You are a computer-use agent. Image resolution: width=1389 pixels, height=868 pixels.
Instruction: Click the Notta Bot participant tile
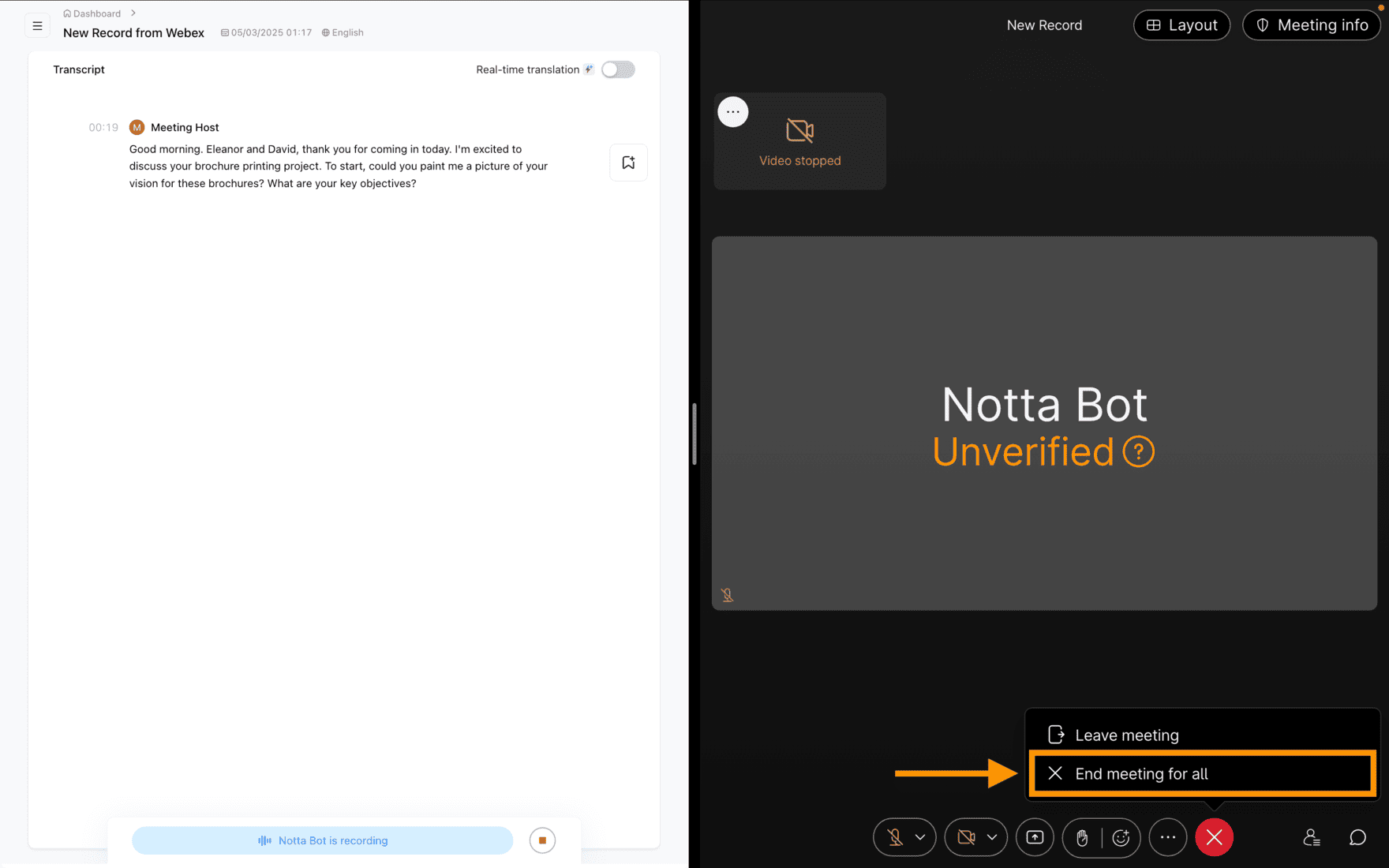click(1044, 423)
